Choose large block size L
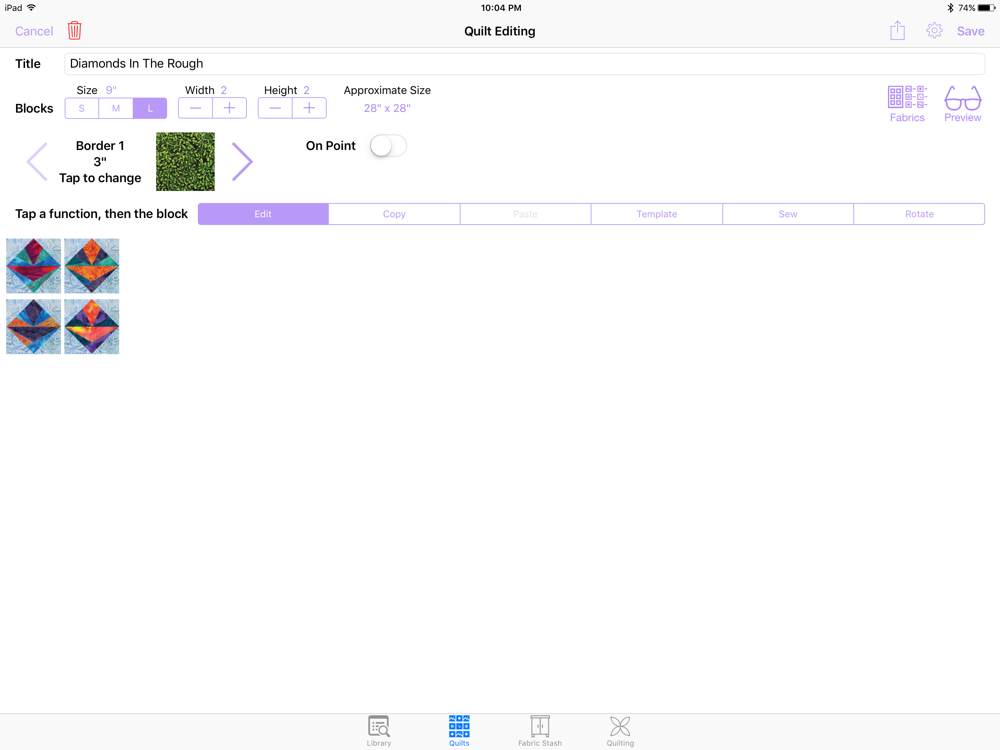1000x750 pixels. click(150, 108)
